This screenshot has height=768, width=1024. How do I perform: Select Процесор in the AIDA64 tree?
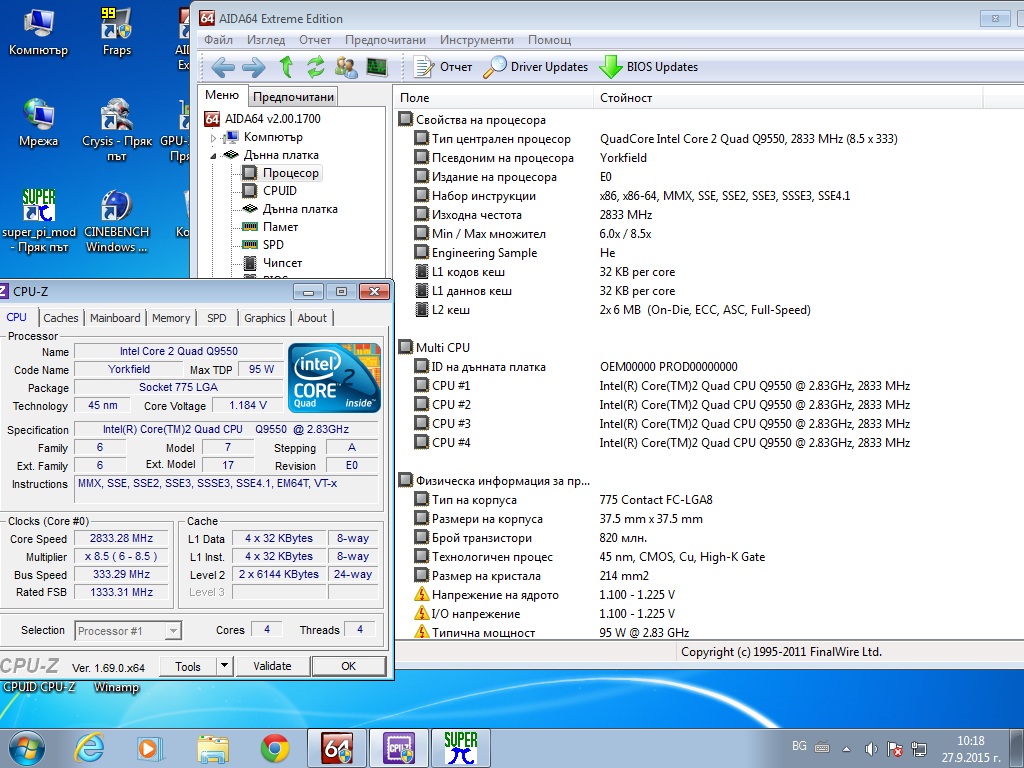click(291, 173)
